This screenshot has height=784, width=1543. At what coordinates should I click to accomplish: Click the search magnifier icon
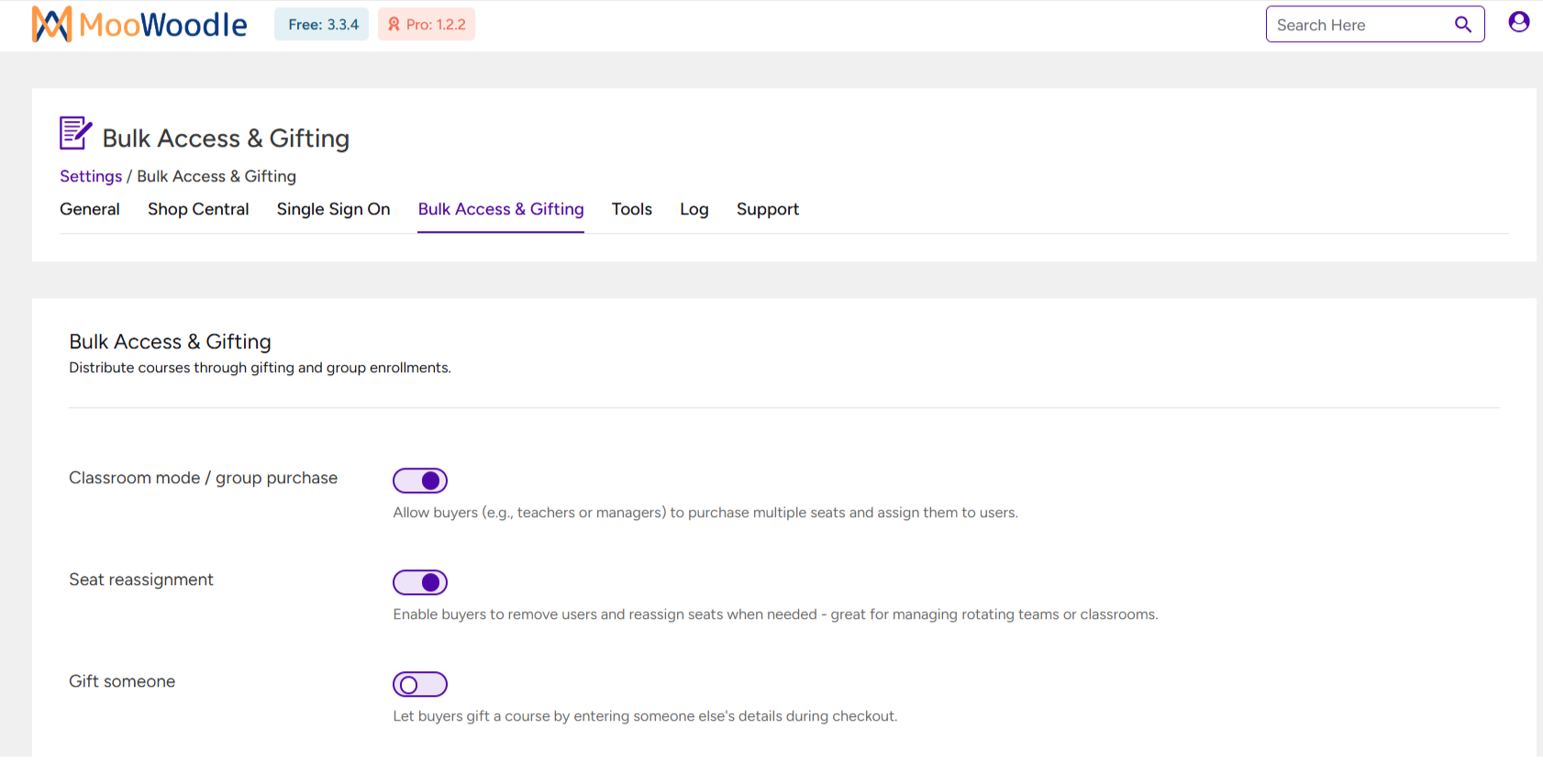(x=1463, y=25)
